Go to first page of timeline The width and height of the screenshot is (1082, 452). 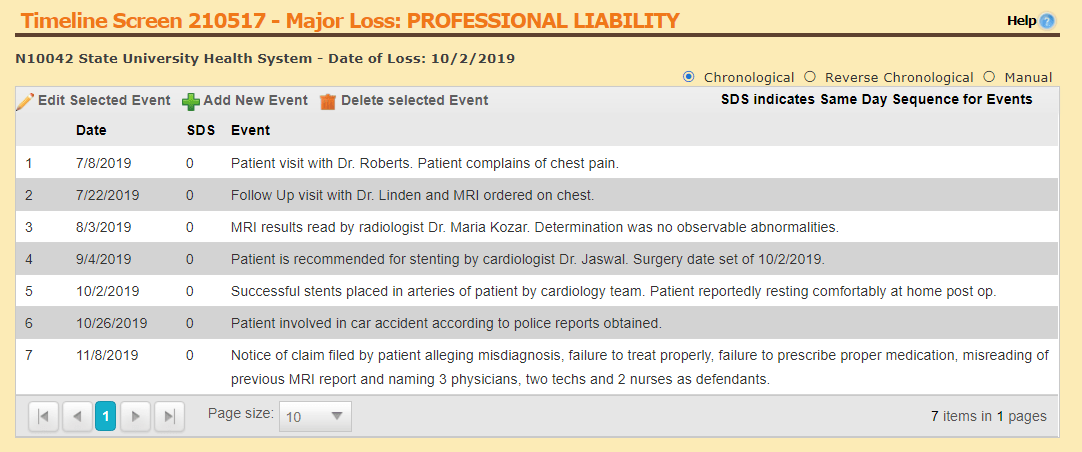coord(43,417)
